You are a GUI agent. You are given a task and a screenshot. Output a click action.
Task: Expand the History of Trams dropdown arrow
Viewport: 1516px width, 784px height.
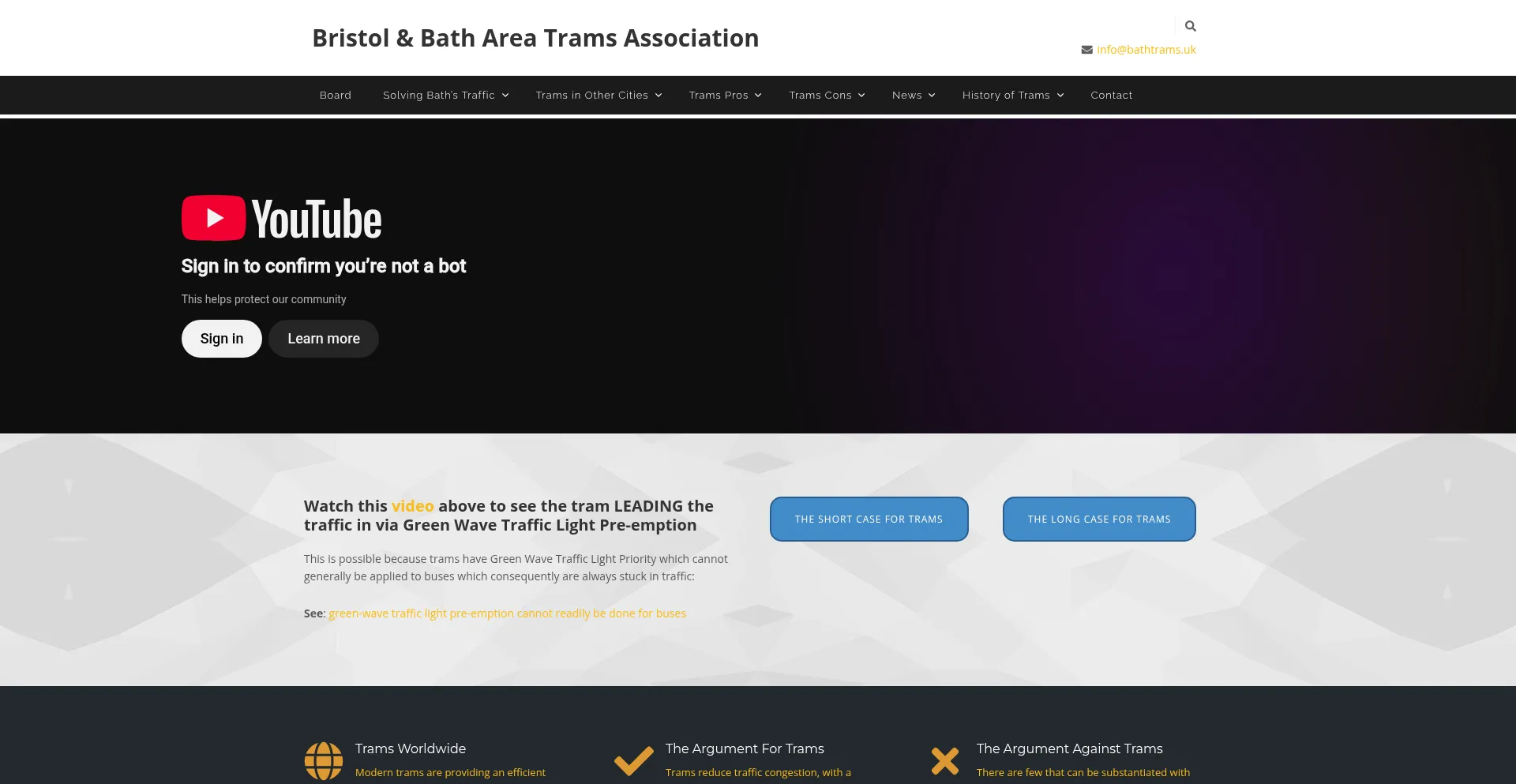[x=1060, y=96]
